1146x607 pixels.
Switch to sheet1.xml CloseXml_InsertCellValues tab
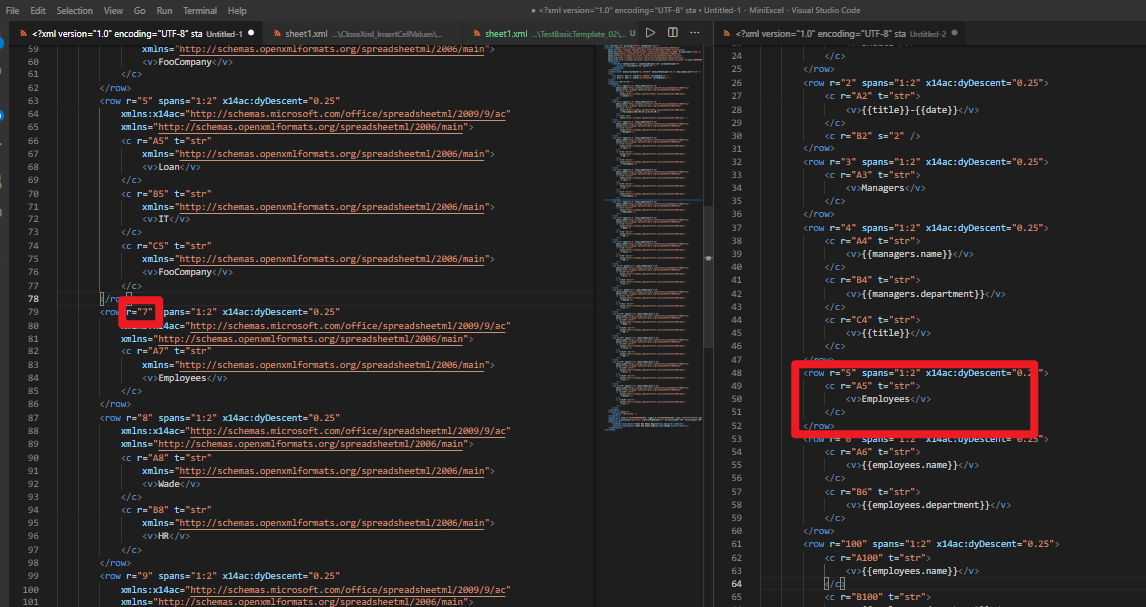click(x=362, y=34)
